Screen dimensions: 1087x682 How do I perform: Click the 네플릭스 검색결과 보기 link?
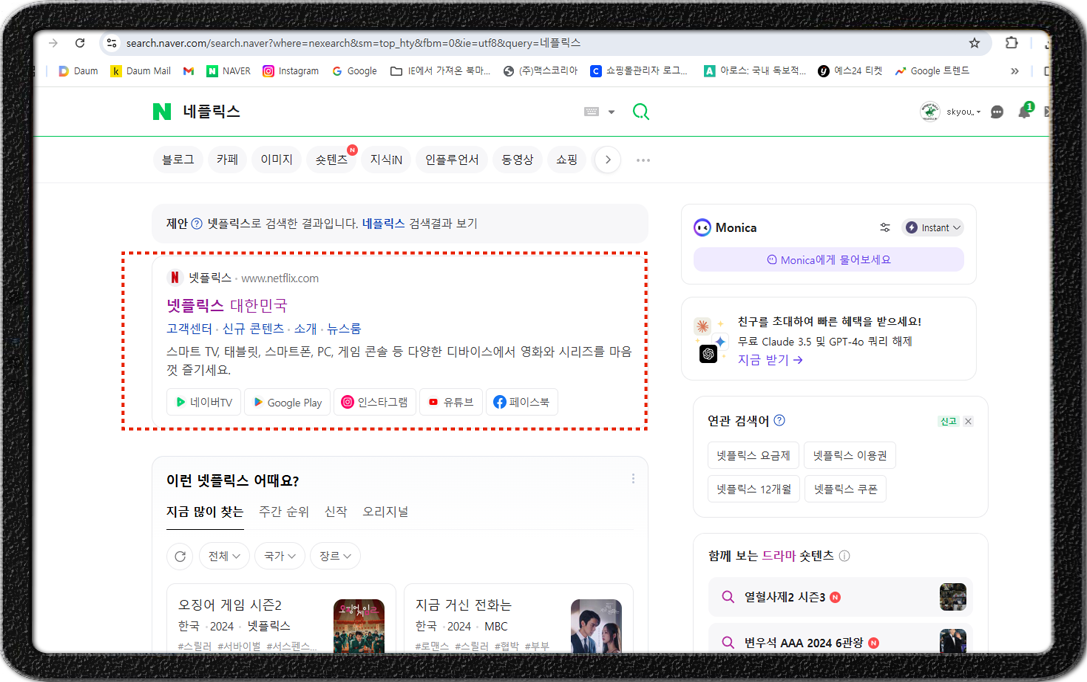(x=419, y=223)
